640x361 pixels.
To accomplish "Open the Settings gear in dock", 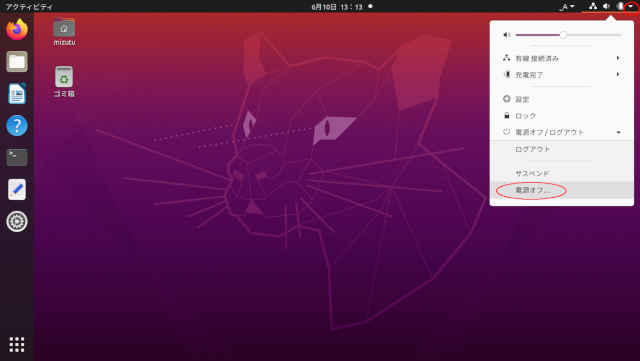I will (17, 221).
